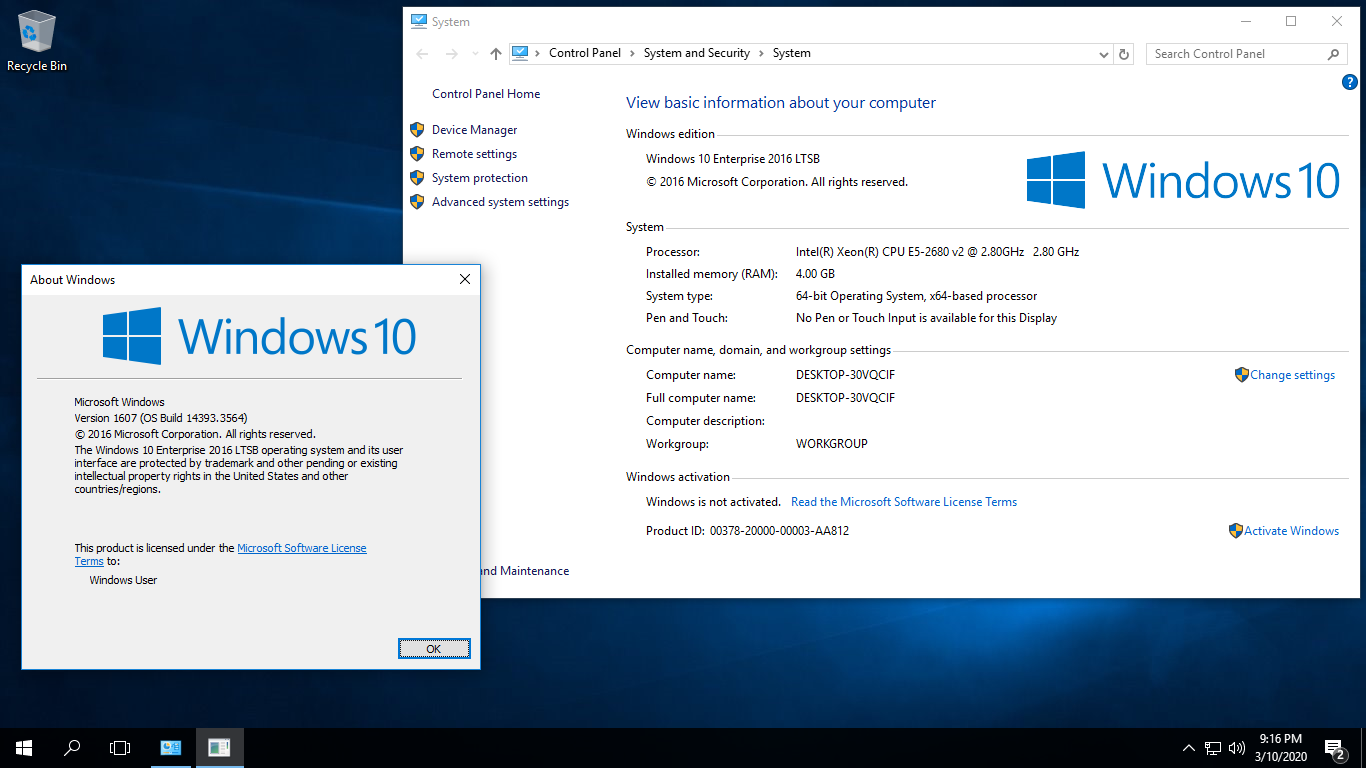Click the search magnifier icon

point(1333,54)
